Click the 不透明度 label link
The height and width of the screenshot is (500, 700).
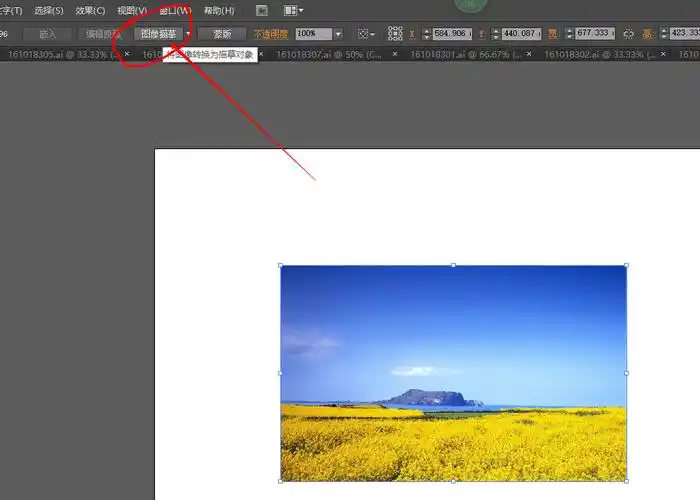271,34
